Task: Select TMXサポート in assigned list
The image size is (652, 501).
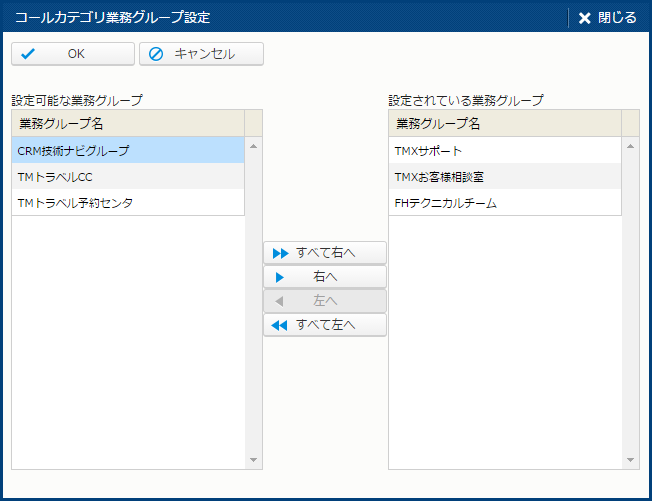Action: pos(504,151)
